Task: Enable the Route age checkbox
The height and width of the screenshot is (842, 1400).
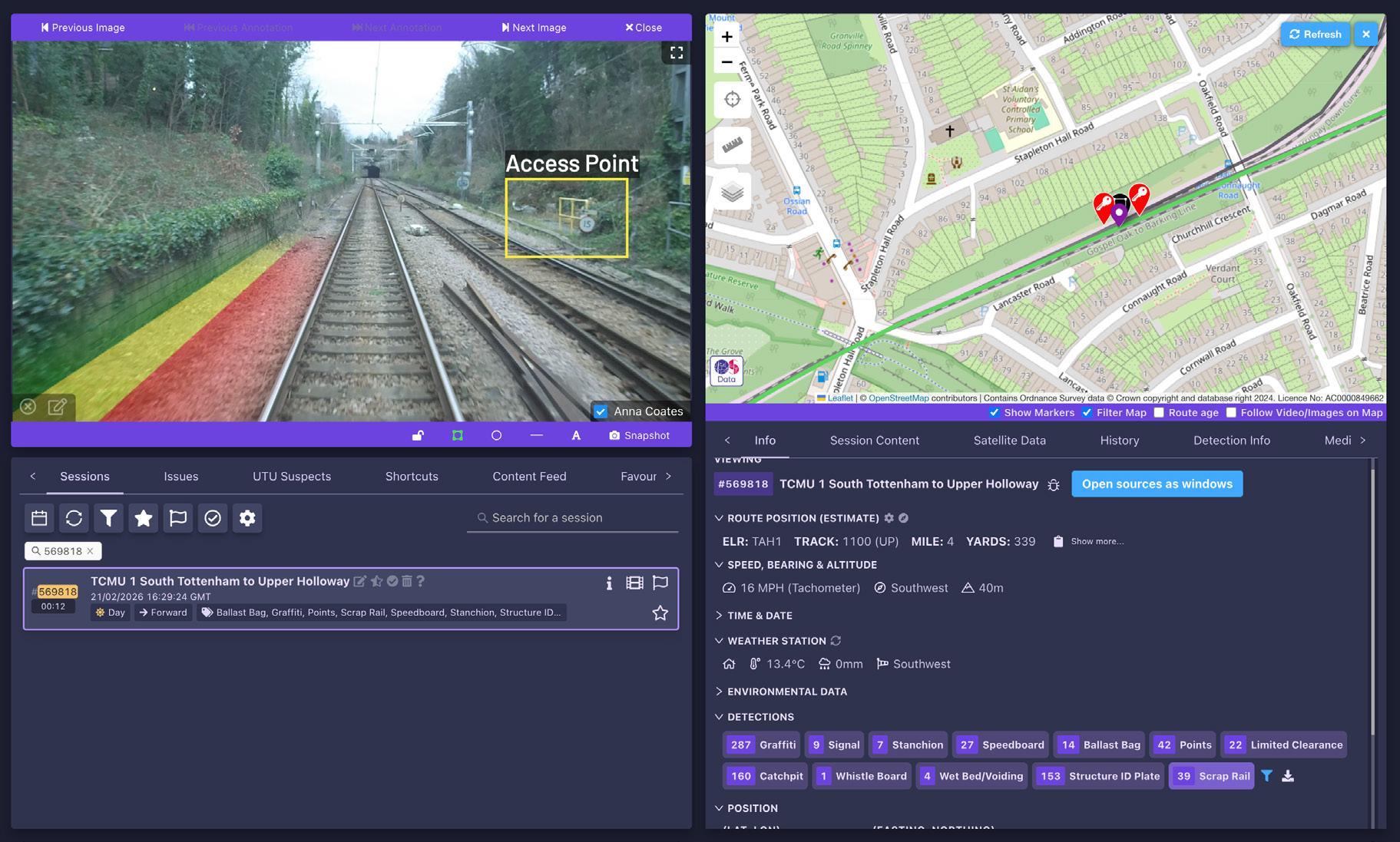Action: coord(1159,413)
